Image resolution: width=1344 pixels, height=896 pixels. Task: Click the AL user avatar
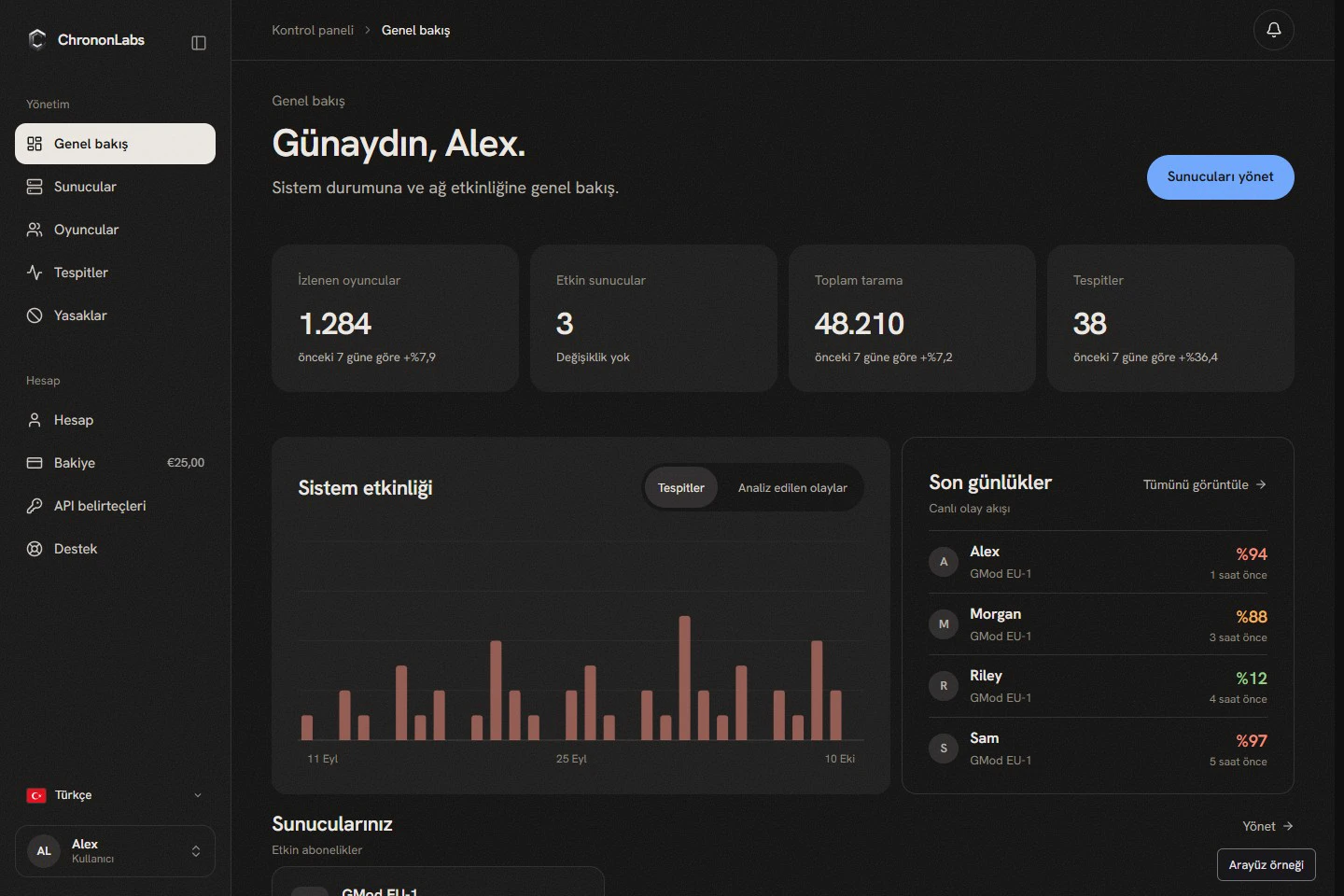(44, 851)
